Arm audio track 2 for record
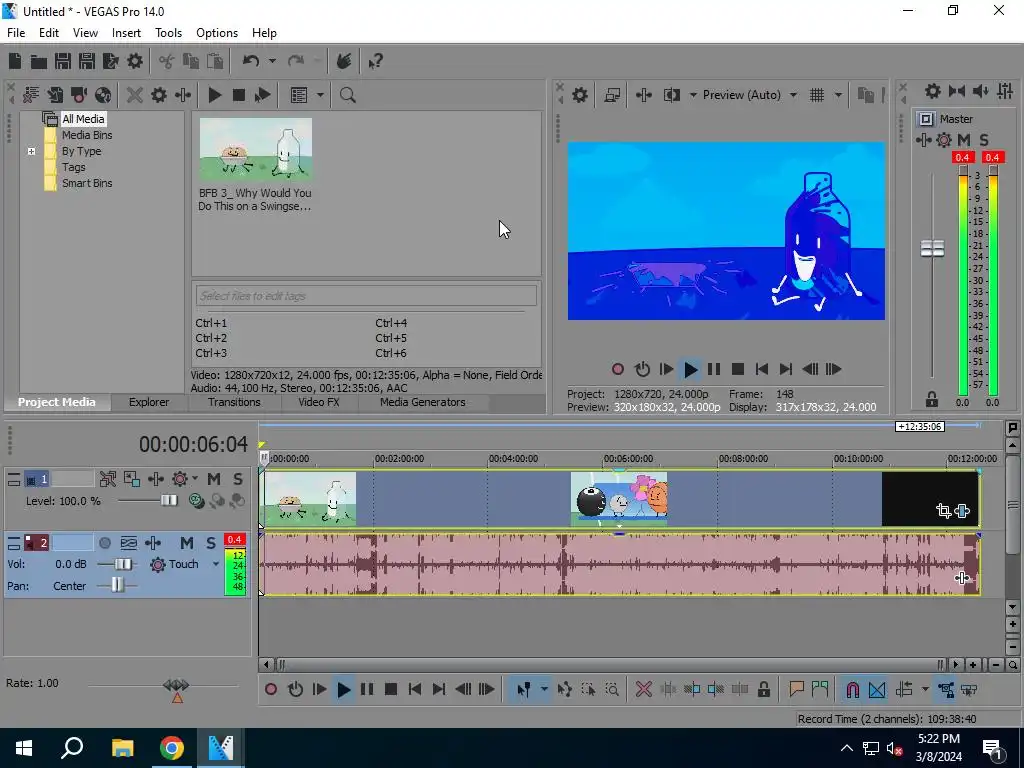 [104, 543]
